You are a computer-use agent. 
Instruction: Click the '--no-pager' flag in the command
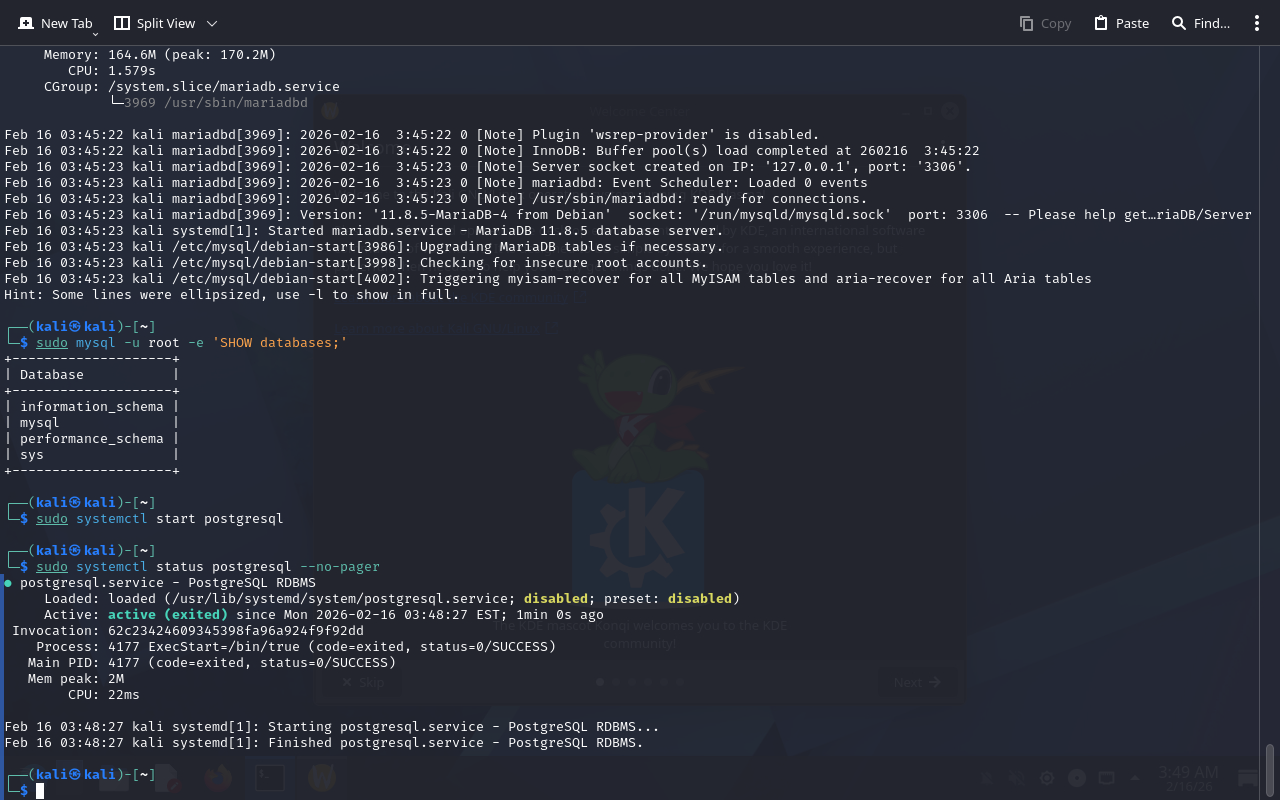pos(339,567)
